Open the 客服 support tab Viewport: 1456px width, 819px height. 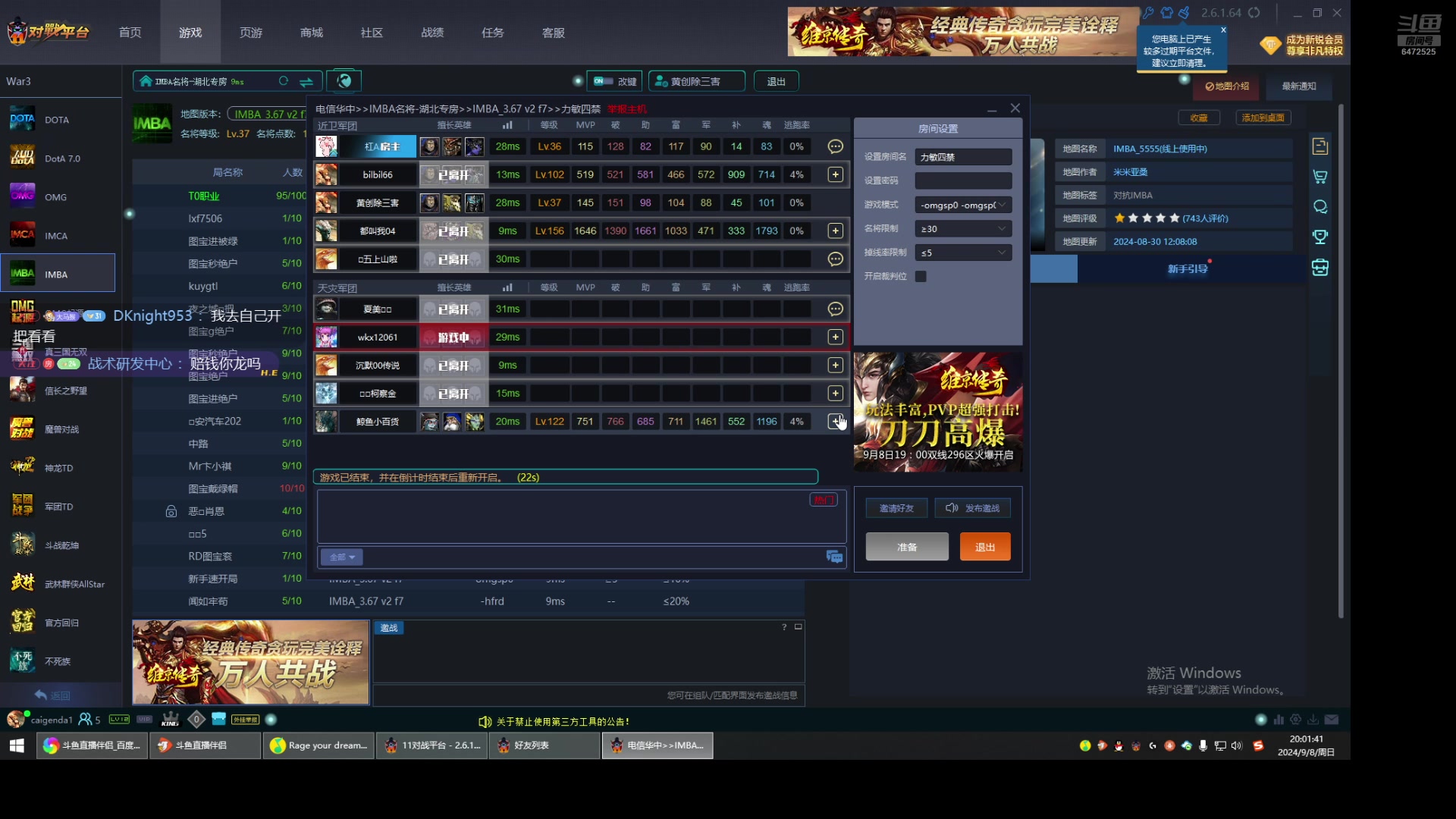click(x=554, y=33)
